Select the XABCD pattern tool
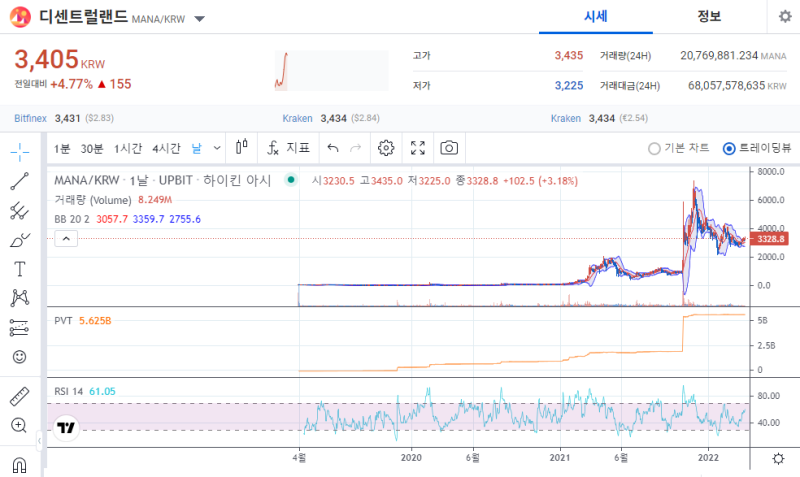The image size is (800, 477). tap(19, 298)
